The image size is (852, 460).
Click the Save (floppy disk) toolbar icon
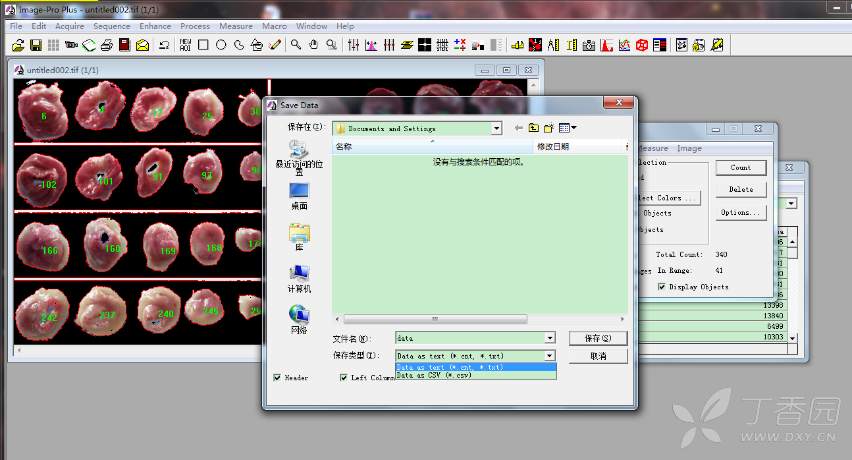point(35,45)
